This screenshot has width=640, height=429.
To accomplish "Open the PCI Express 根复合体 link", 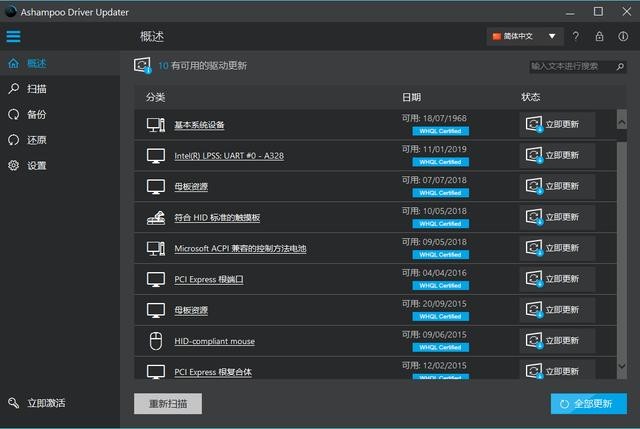I will point(213,372).
